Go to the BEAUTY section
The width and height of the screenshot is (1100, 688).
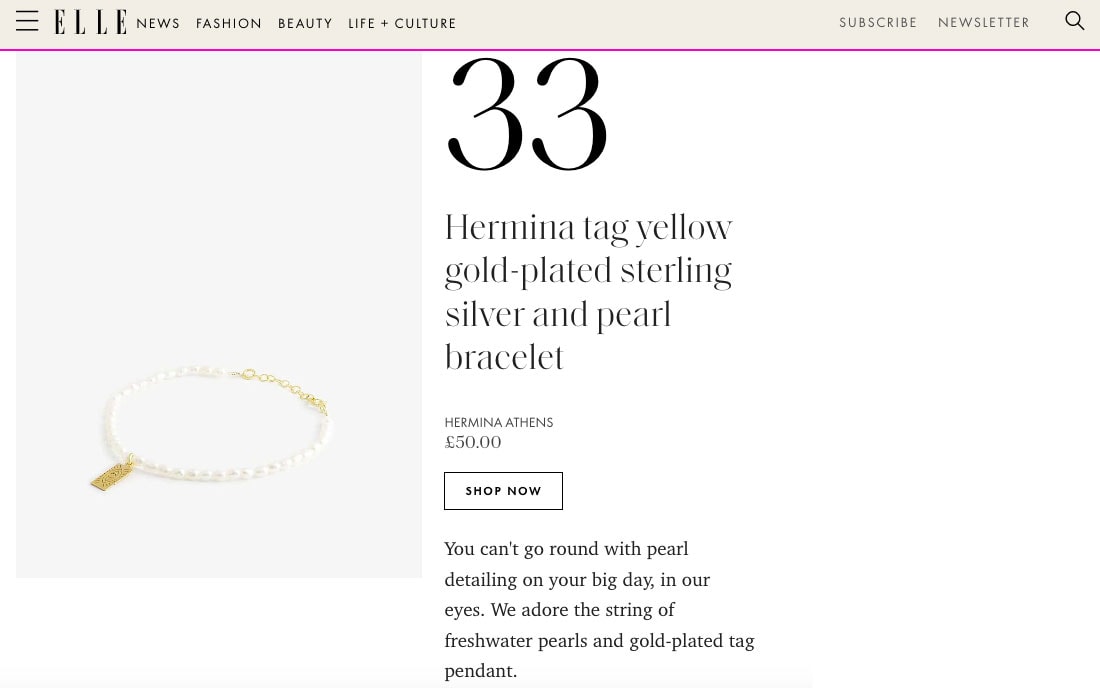305,23
